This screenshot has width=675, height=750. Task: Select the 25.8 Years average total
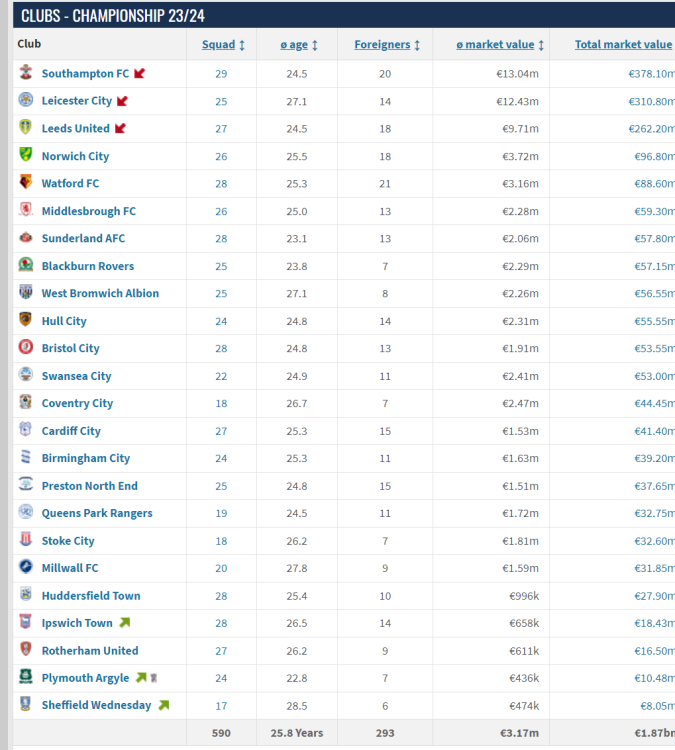(297, 733)
